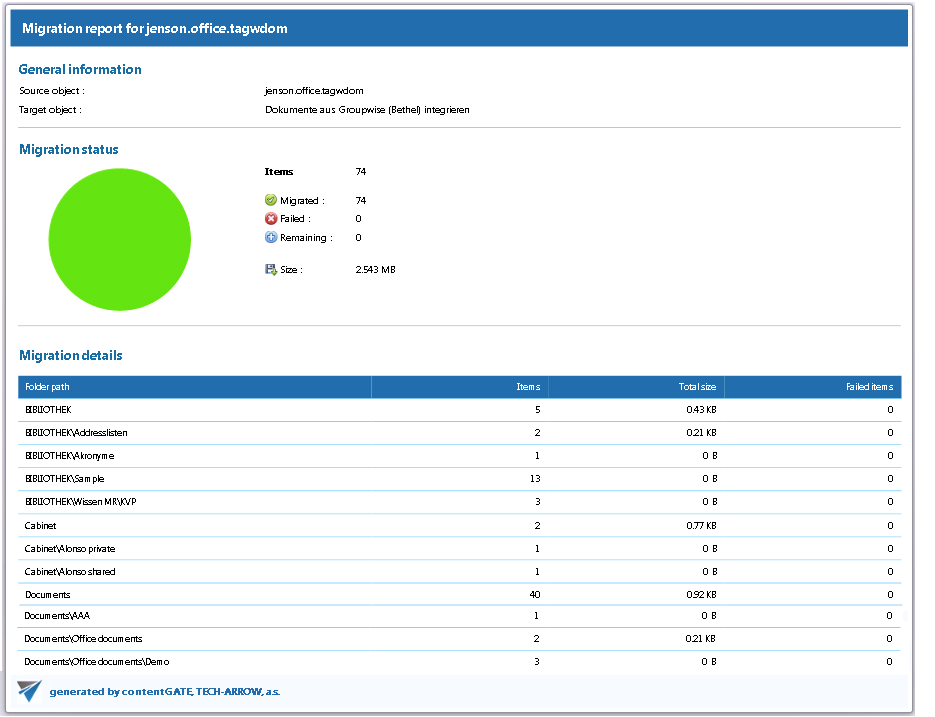The image size is (935, 717).
Task: Click the green Migrated status icon
Action: tap(269, 200)
